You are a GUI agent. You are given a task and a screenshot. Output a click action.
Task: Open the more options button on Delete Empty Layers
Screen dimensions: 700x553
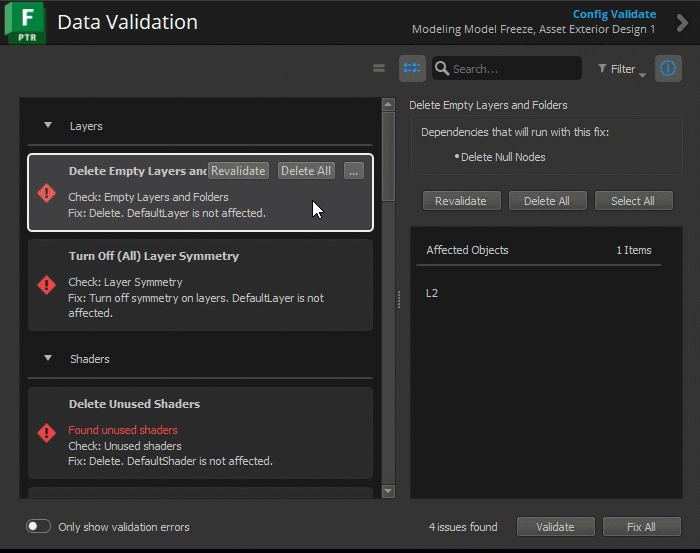coord(353,171)
